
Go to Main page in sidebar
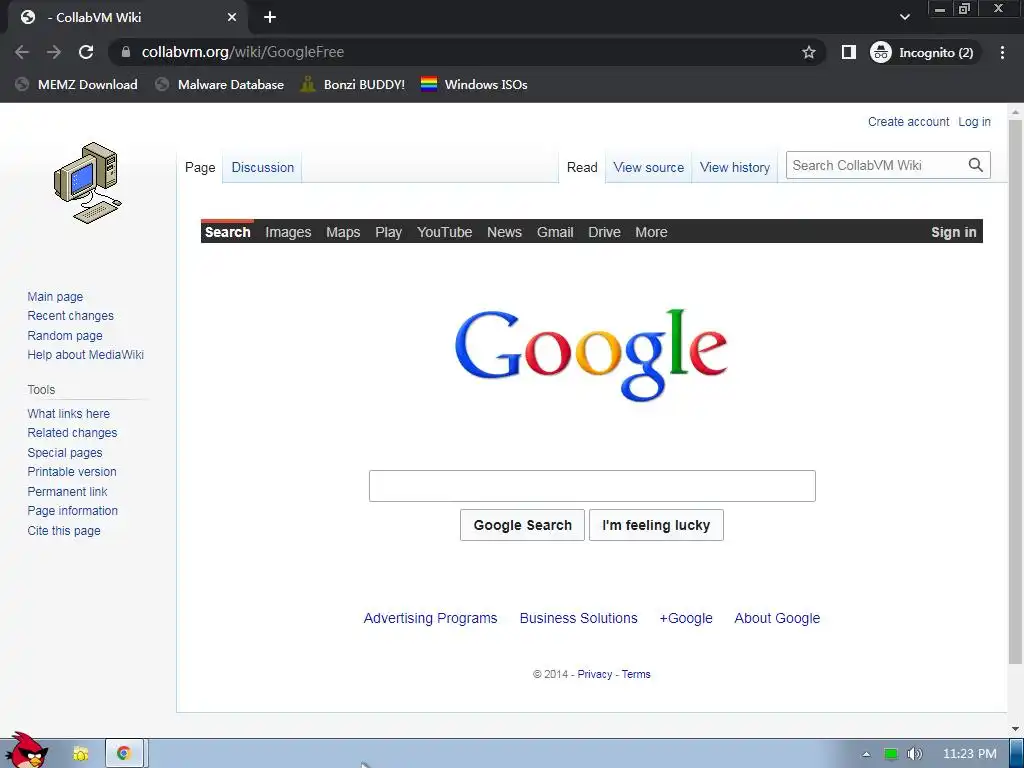point(56,296)
